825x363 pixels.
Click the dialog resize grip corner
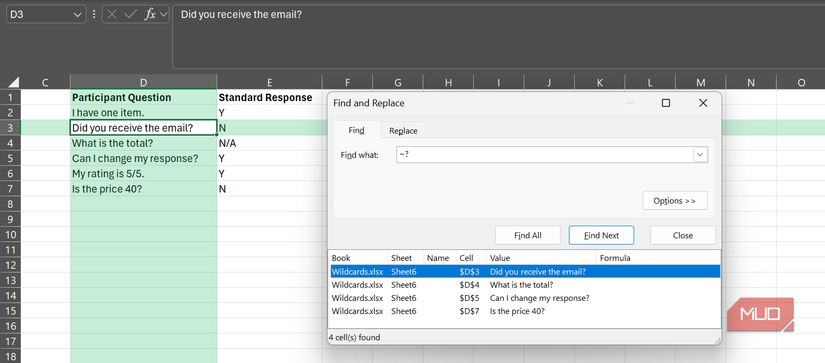(717, 340)
